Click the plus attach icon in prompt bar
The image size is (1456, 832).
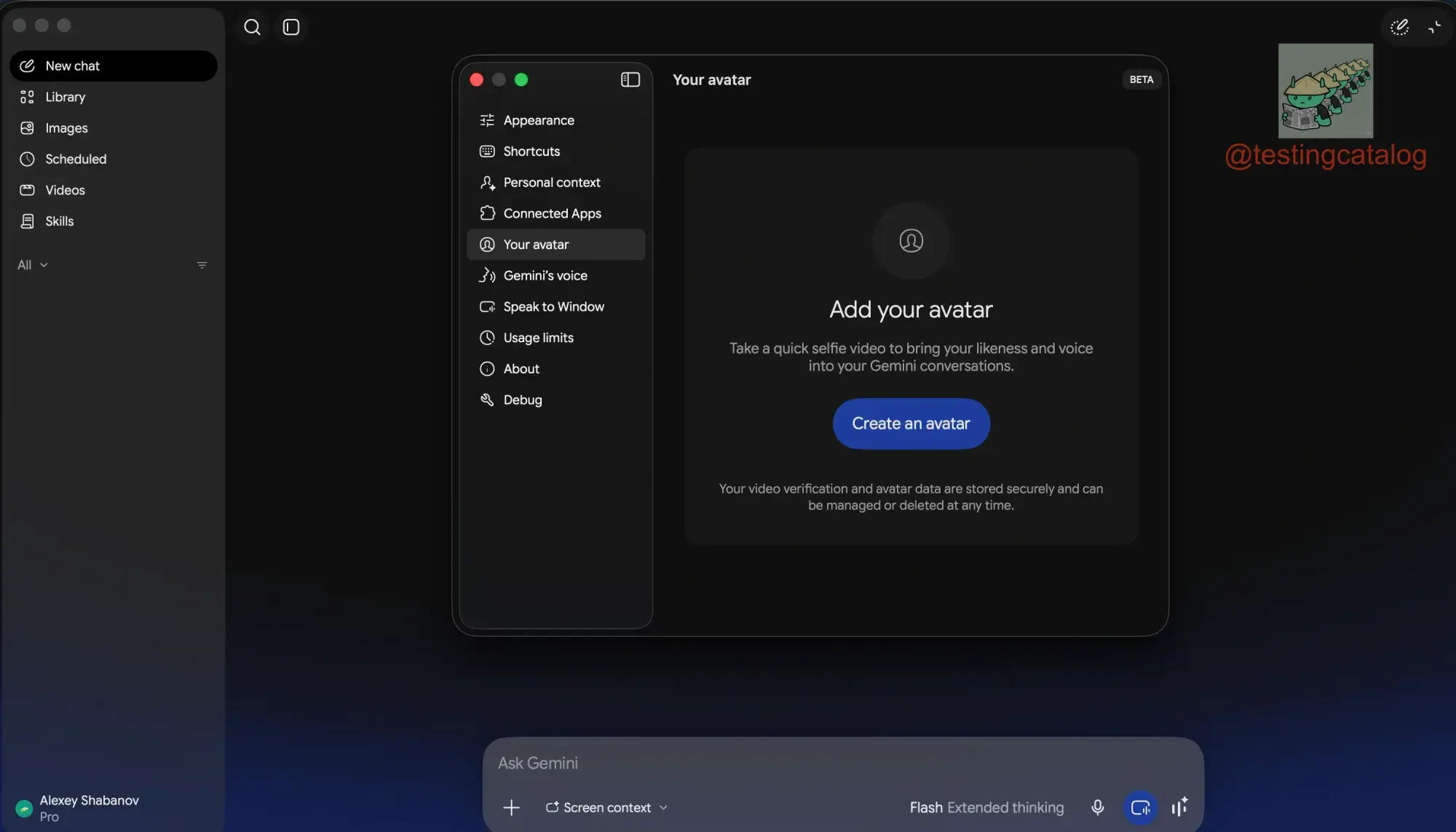coord(511,807)
